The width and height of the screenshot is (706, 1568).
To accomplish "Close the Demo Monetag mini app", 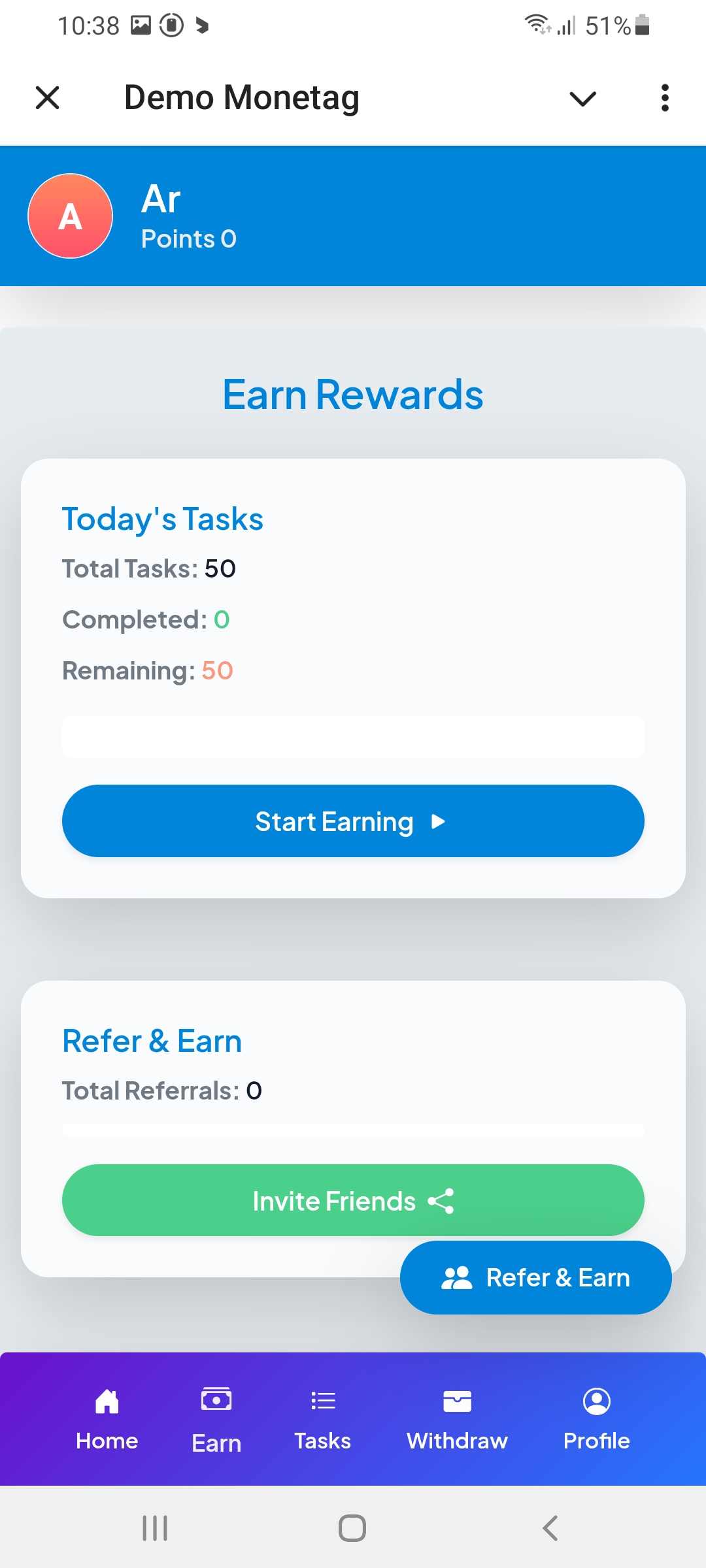I will [x=47, y=98].
